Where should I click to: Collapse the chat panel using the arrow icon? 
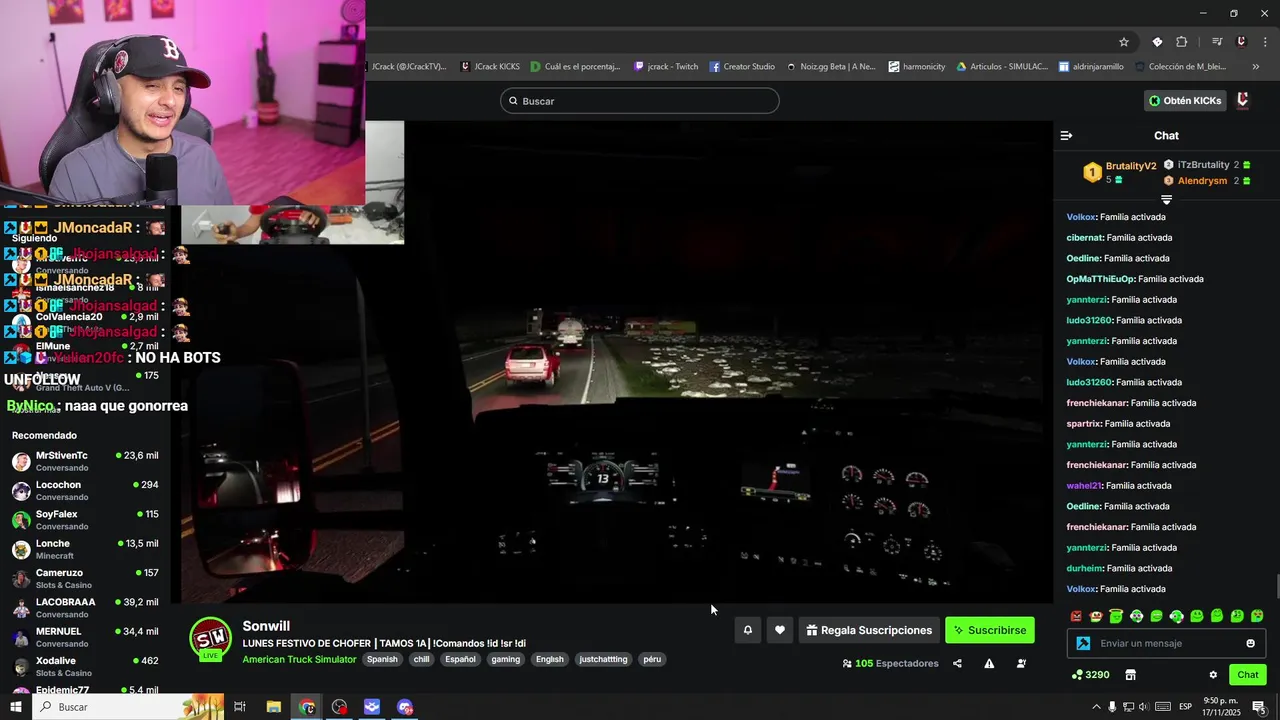(x=1066, y=135)
